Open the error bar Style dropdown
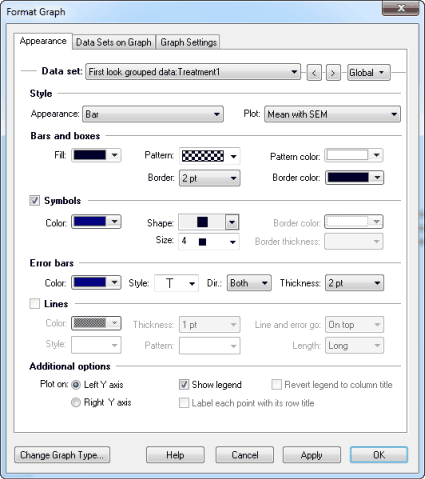The width and height of the screenshot is (425, 479). click(176, 283)
